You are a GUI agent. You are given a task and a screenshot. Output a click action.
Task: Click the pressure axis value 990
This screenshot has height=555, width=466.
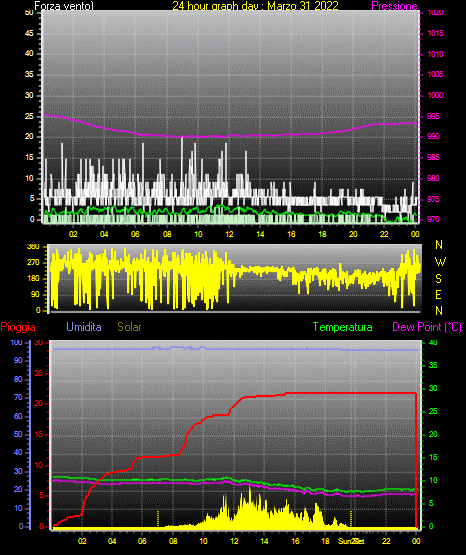click(x=433, y=136)
